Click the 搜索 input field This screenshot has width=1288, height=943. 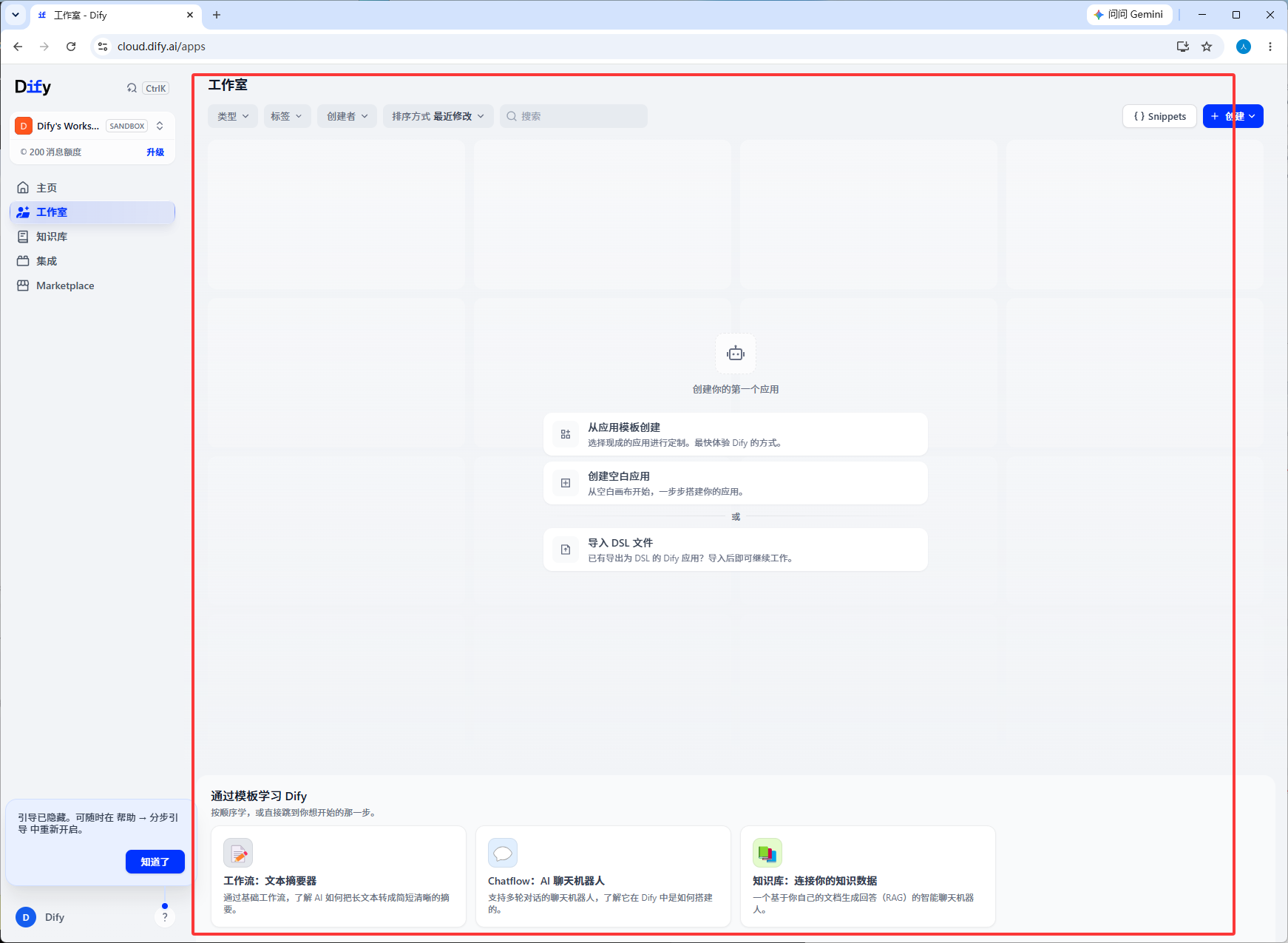tap(574, 116)
